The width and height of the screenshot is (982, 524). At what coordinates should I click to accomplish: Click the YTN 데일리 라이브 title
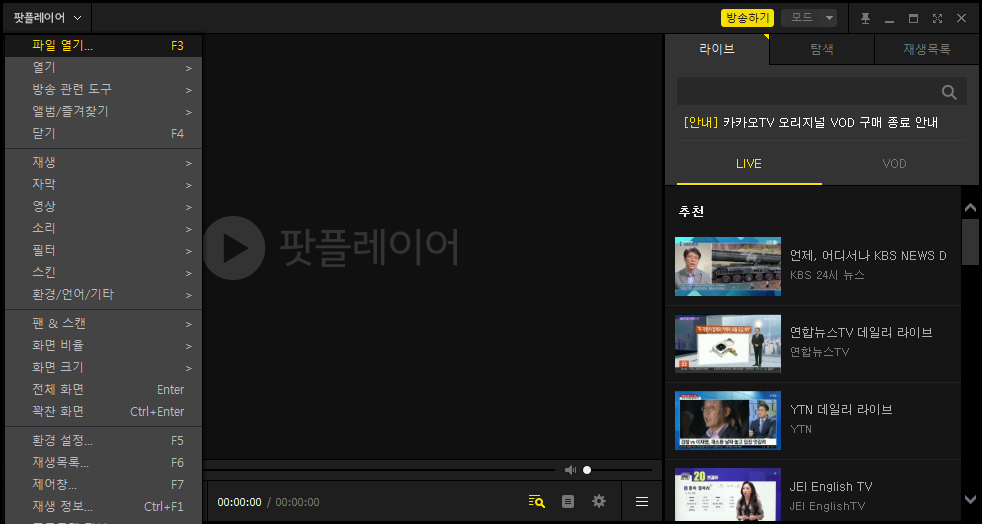pyautogui.click(x=841, y=409)
